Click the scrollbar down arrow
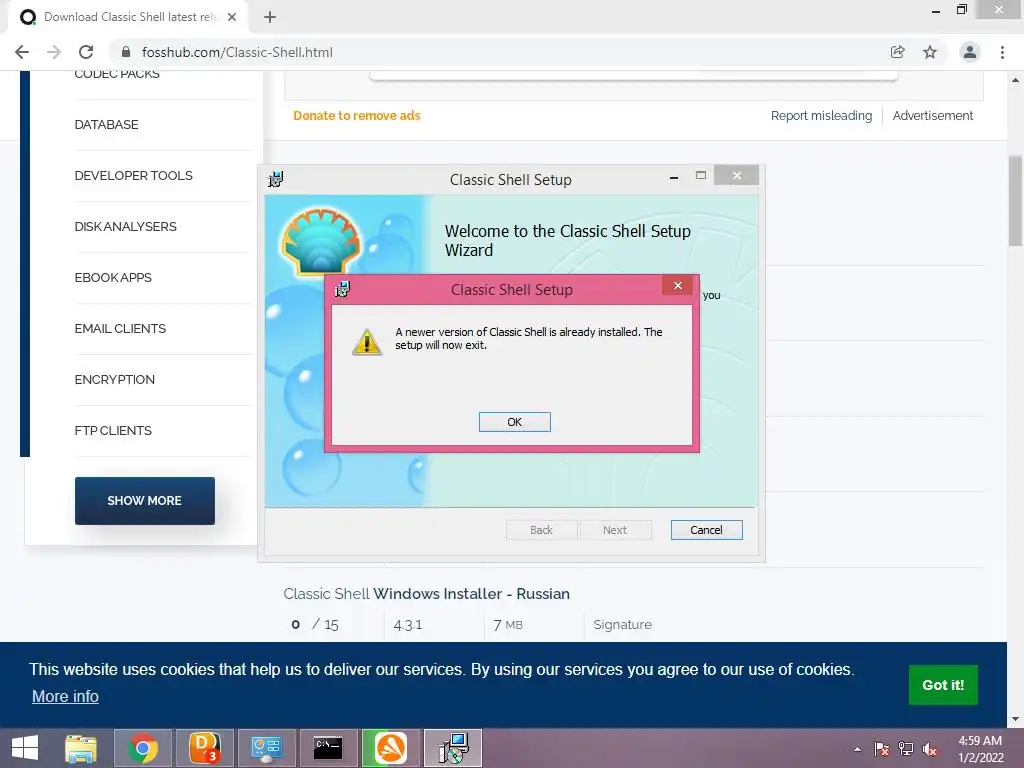The height and width of the screenshot is (768, 1024). coord(1015,719)
